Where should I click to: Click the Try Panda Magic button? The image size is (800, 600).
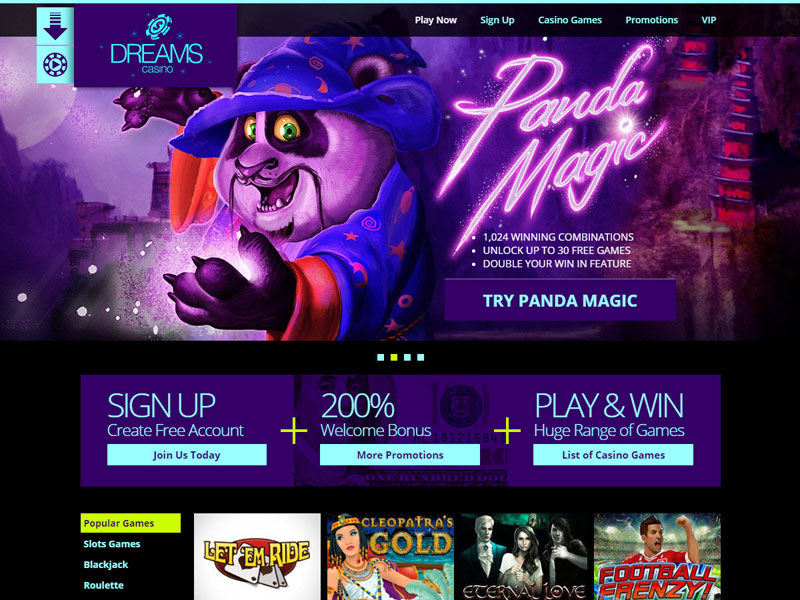coord(560,300)
